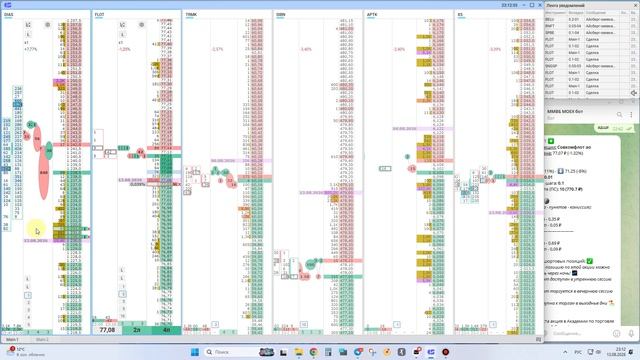Switch to the Main 1 workspace tab
The width and height of the screenshot is (640, 360).
coord(12,340)
